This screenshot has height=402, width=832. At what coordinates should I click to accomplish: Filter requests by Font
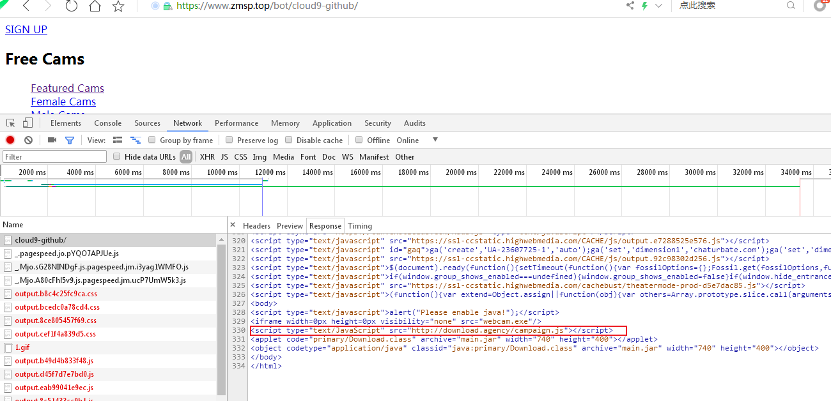(x=308, y=157)
